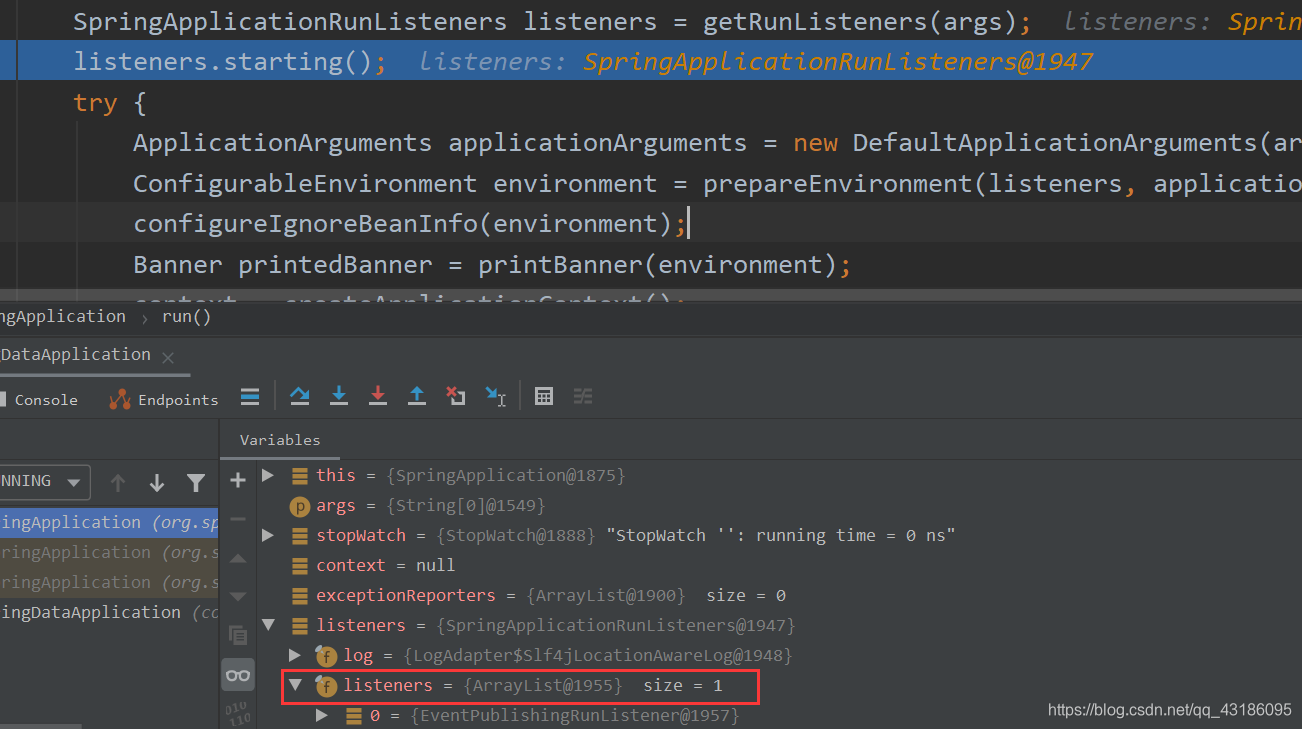Screen dimensions: 1302x729
Task: Open the thread selection dropdown
Action: tap(43, 482)
